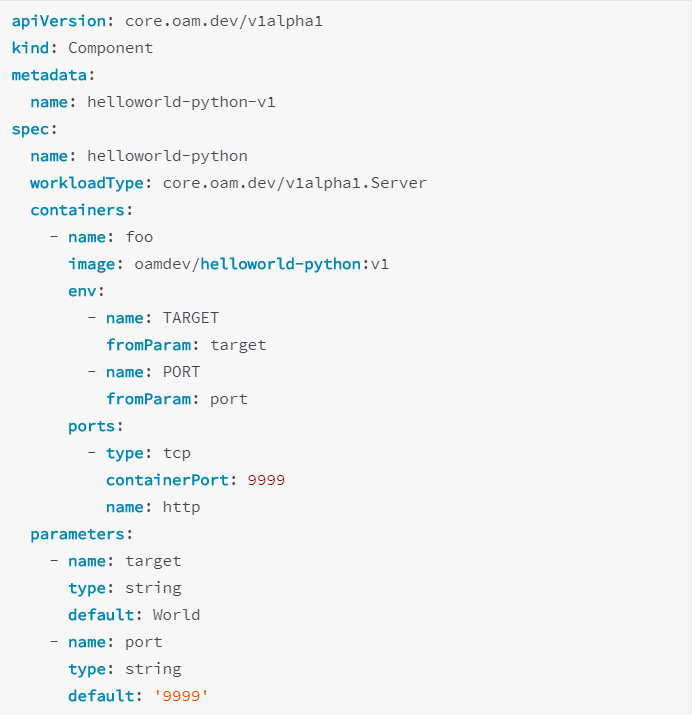Click the containers key
692x715 pixels.
77,210
